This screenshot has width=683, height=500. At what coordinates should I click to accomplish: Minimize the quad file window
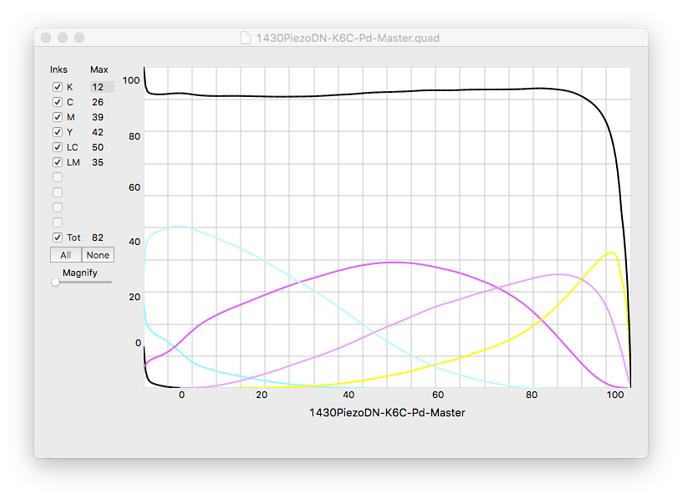(63, 37)
